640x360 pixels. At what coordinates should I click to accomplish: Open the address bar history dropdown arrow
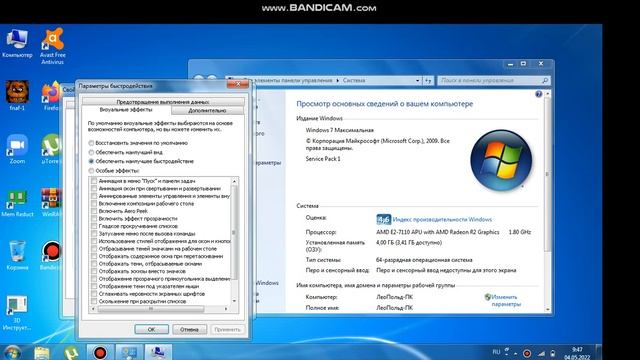417,80
